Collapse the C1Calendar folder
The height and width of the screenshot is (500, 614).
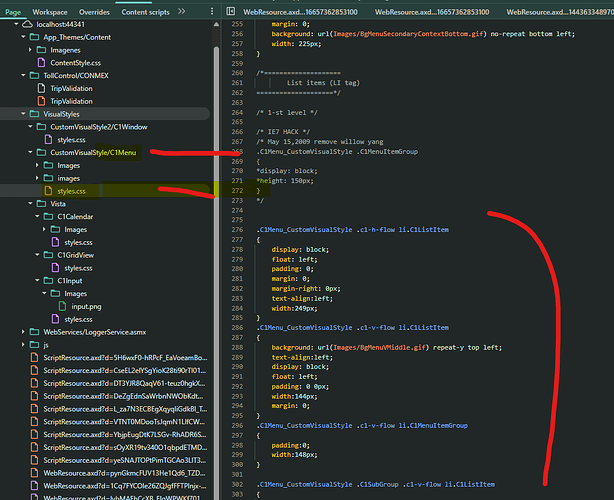click(37, 216)
